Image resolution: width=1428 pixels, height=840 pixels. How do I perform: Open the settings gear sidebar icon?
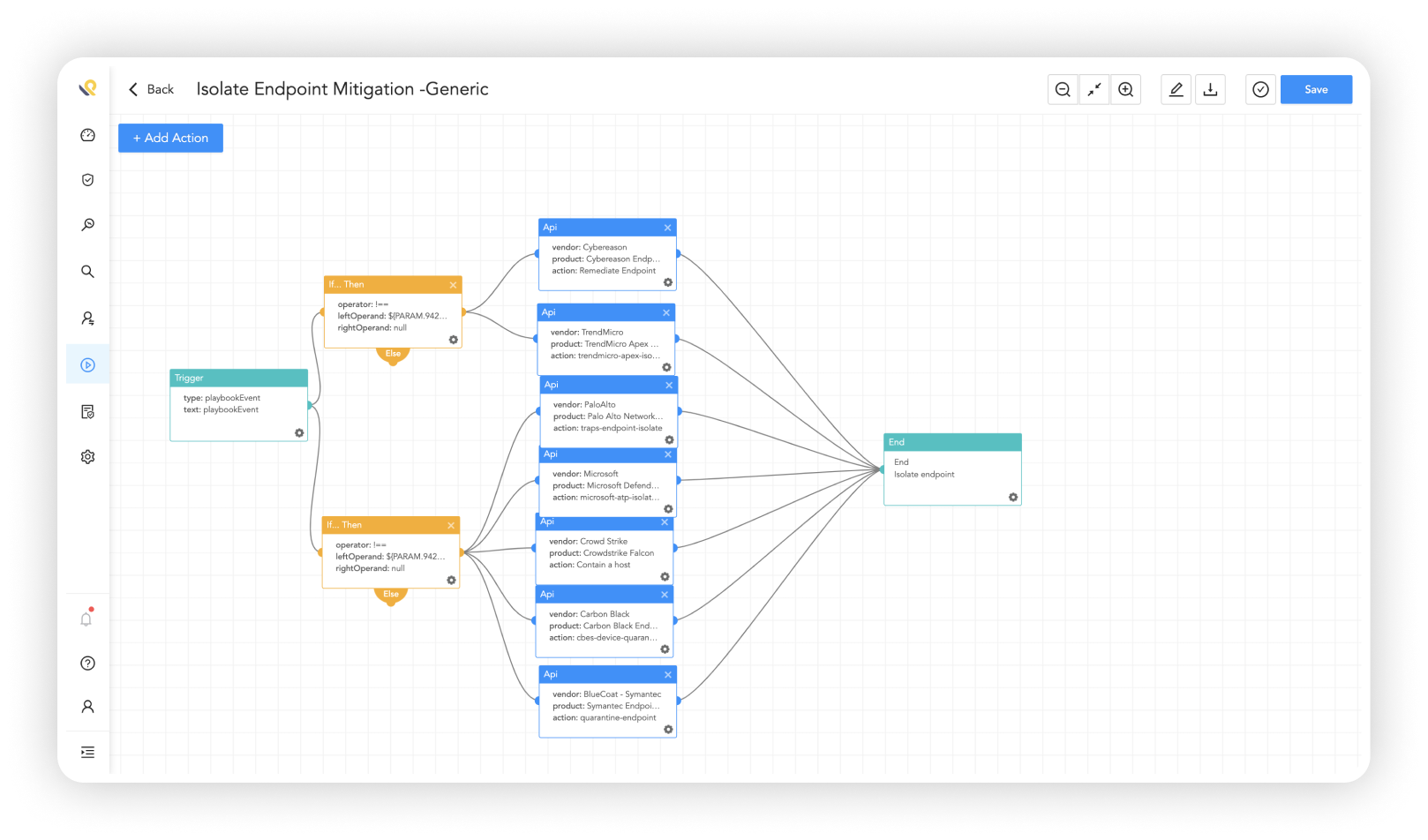coord(87,457)
